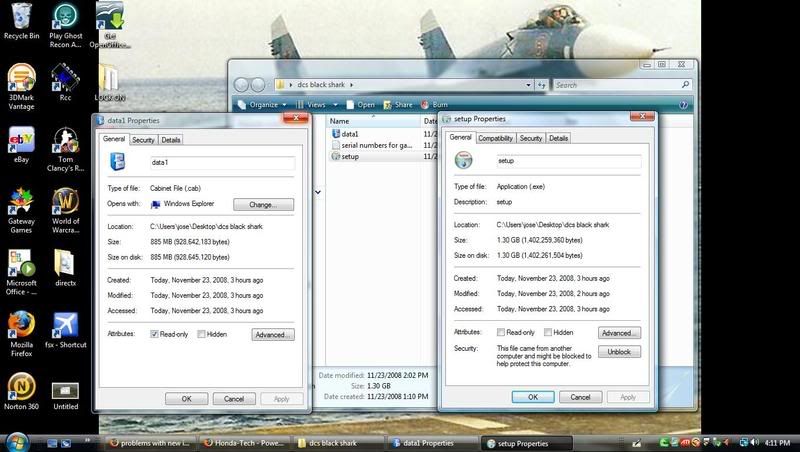The image size is (800, 452).
Task: Enable Read-only checkbox in setup Properties
Action: (x=501, y=332)
